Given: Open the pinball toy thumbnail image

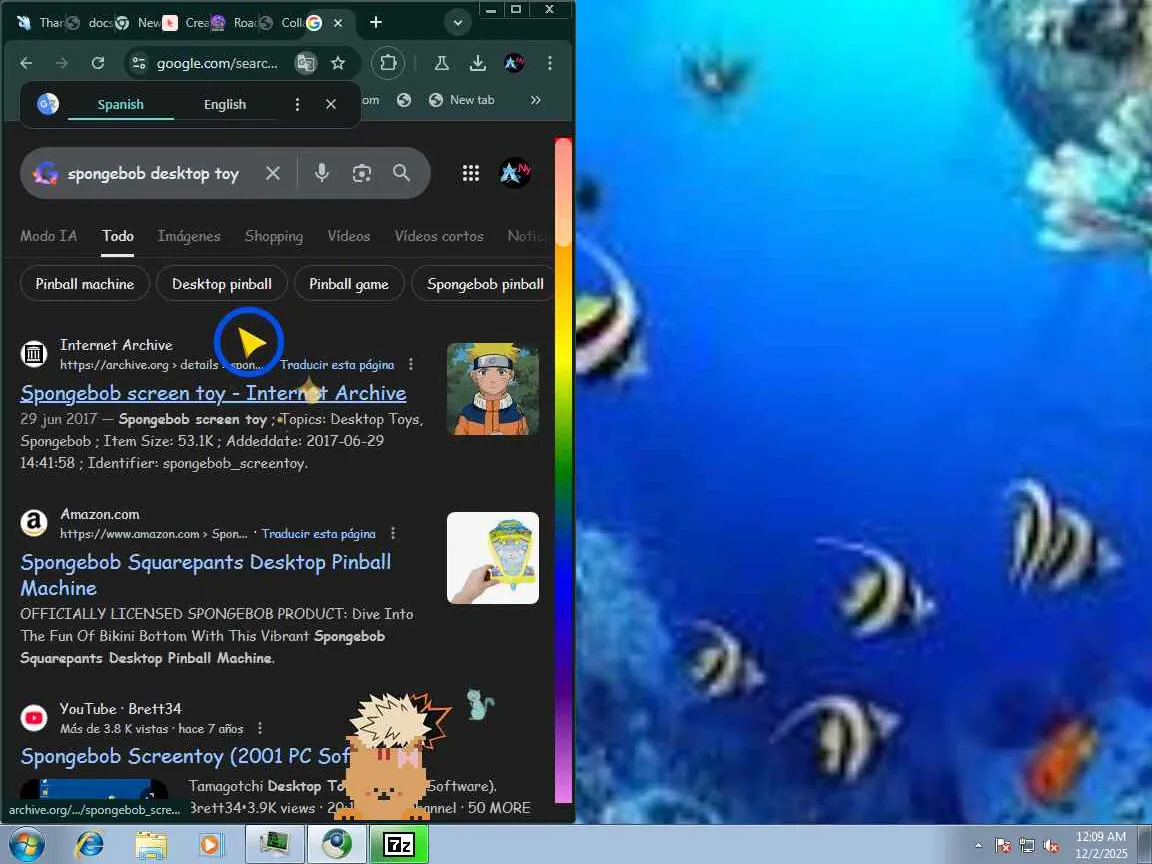Looking at the screenshot, I should pos(493,558).
